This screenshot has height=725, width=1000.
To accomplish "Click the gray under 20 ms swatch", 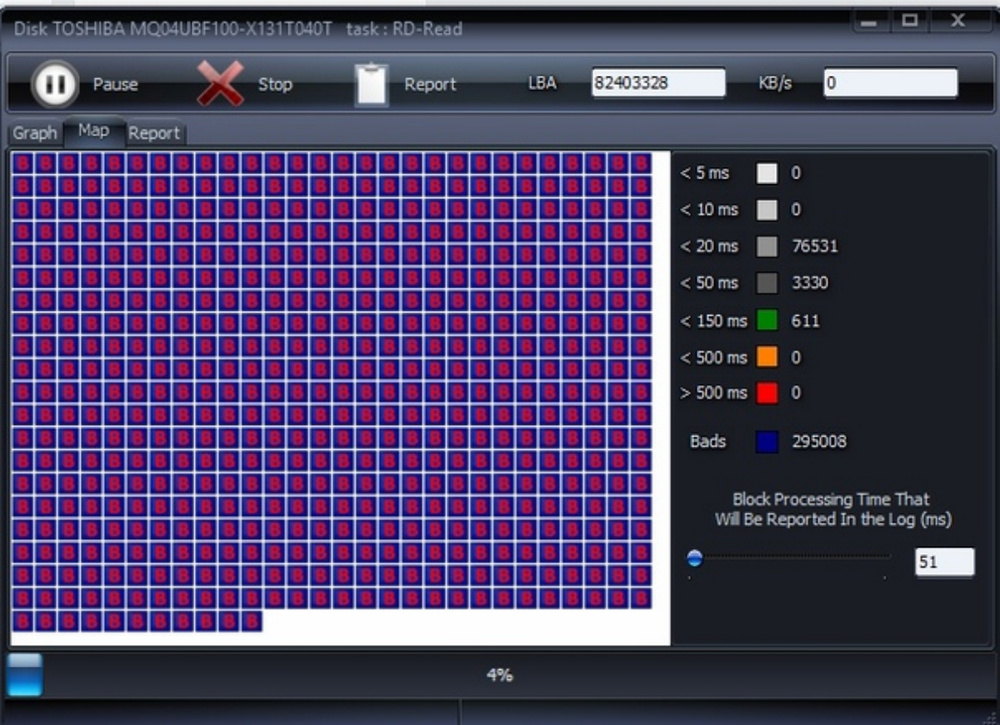I will tap(767, 246).
